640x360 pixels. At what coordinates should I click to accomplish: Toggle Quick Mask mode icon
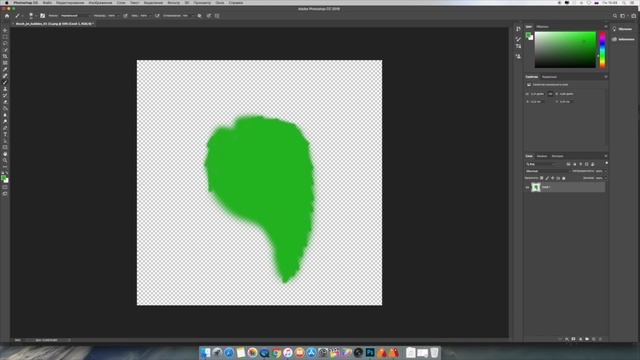pyautogui.click(x=5, y=187)
